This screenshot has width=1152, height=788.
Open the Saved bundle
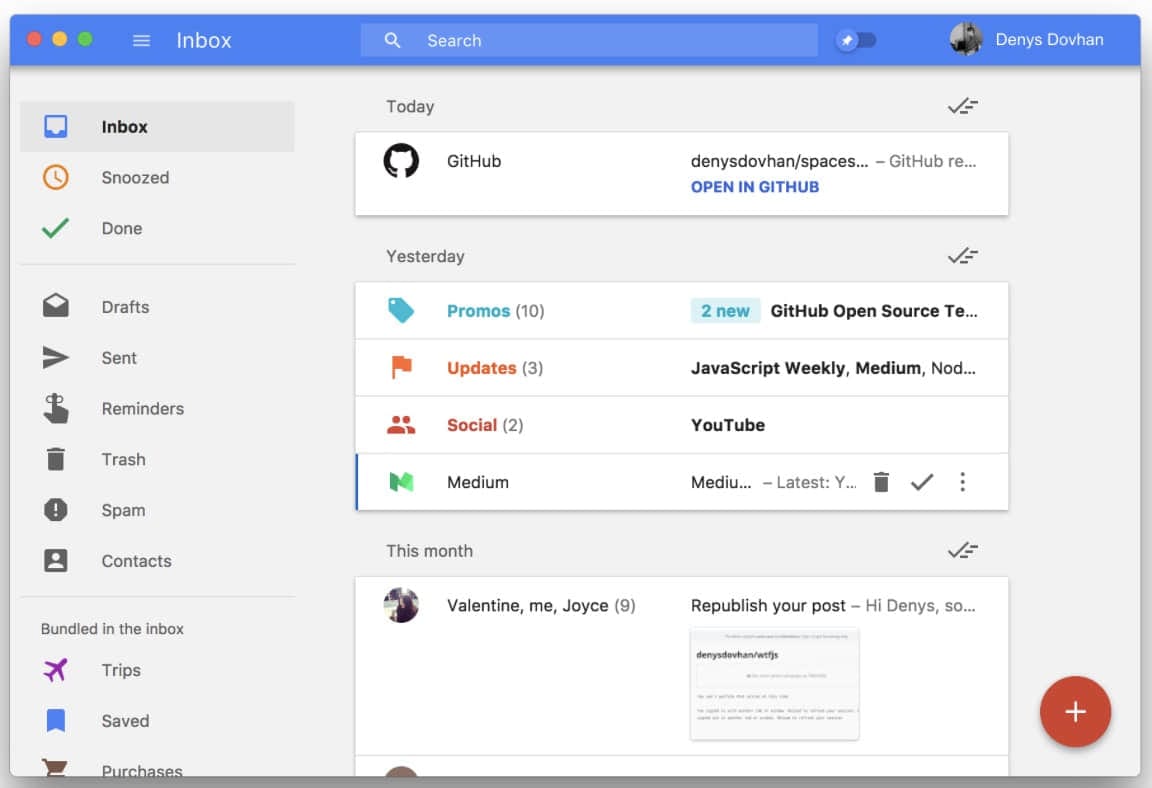pyautogui.click(x=157, y=720)
